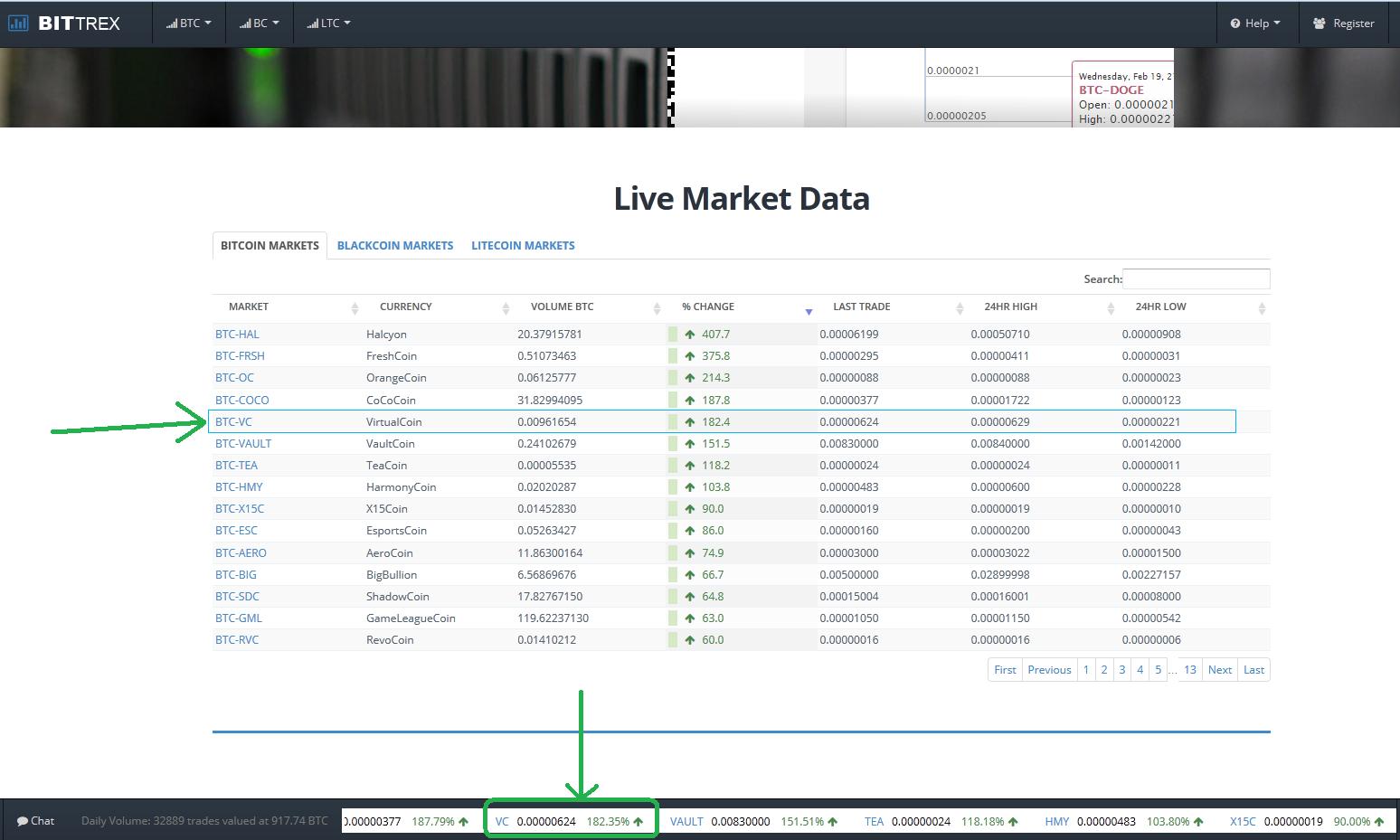Jump to page 4

click(x=1140, y=669)
